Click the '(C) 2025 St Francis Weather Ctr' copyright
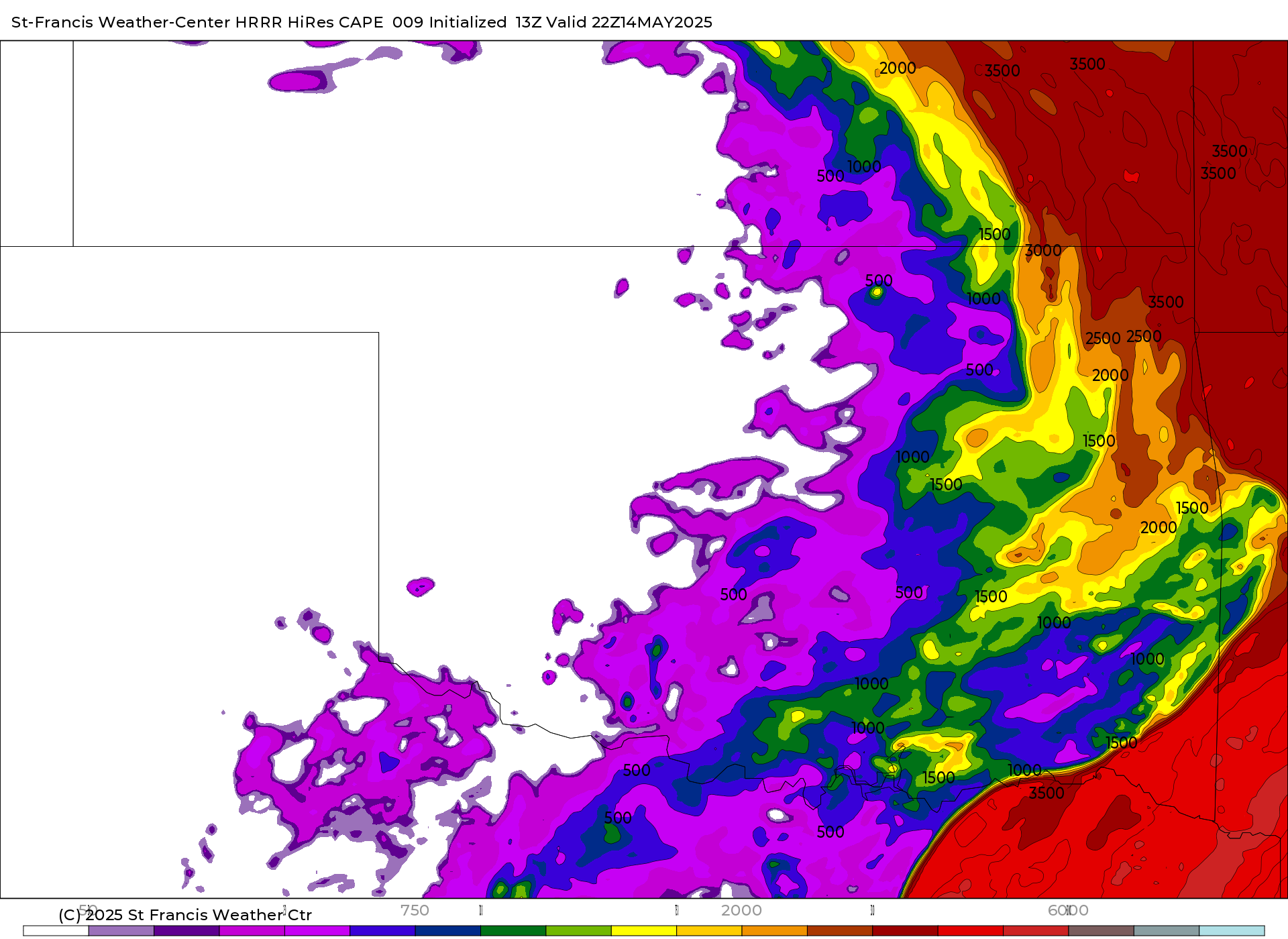 [x=185, y=915]
